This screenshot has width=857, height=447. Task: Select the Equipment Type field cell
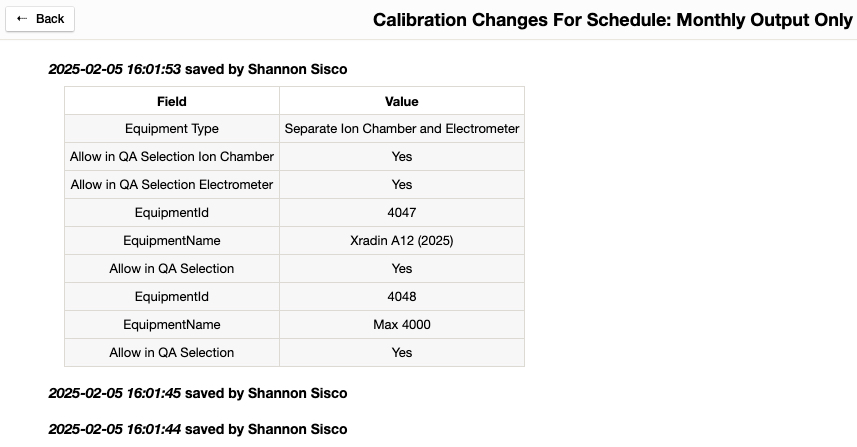pos(172,129)
